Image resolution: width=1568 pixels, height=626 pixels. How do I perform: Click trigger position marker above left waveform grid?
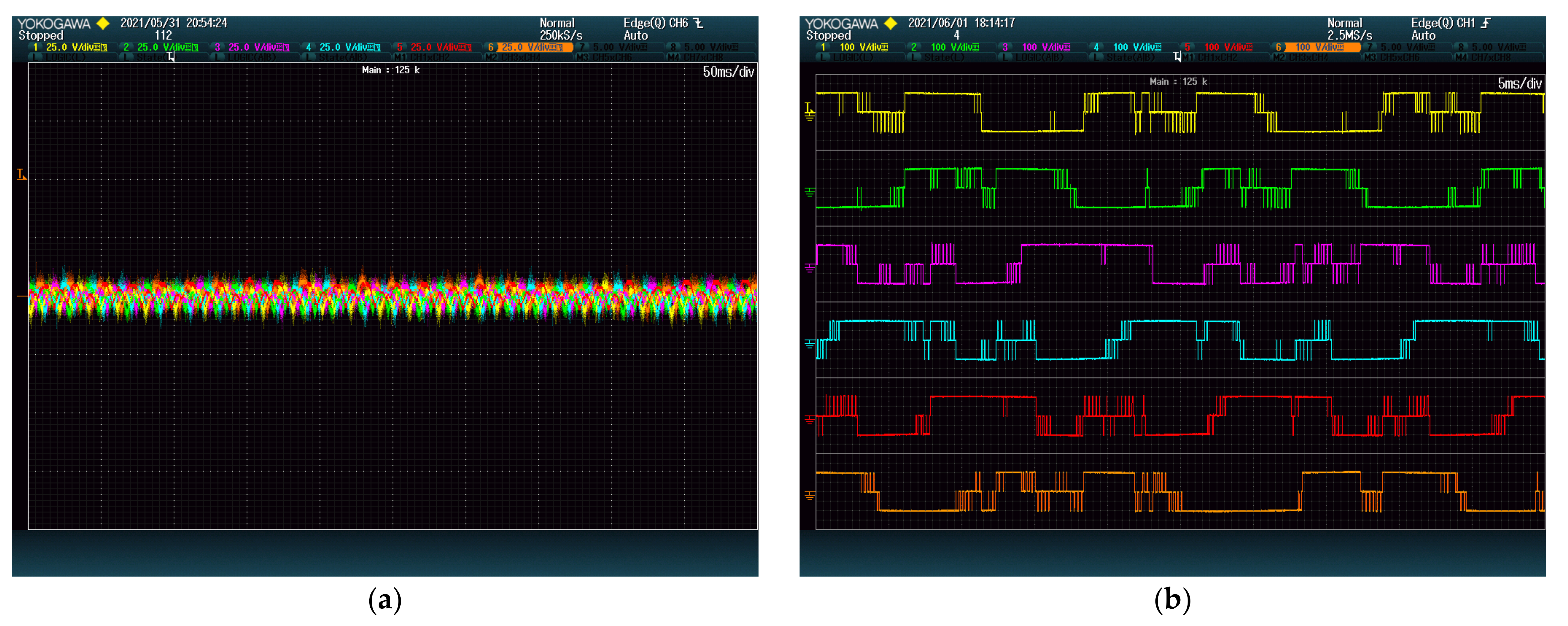pyautogui.click(x=171, y=57)
